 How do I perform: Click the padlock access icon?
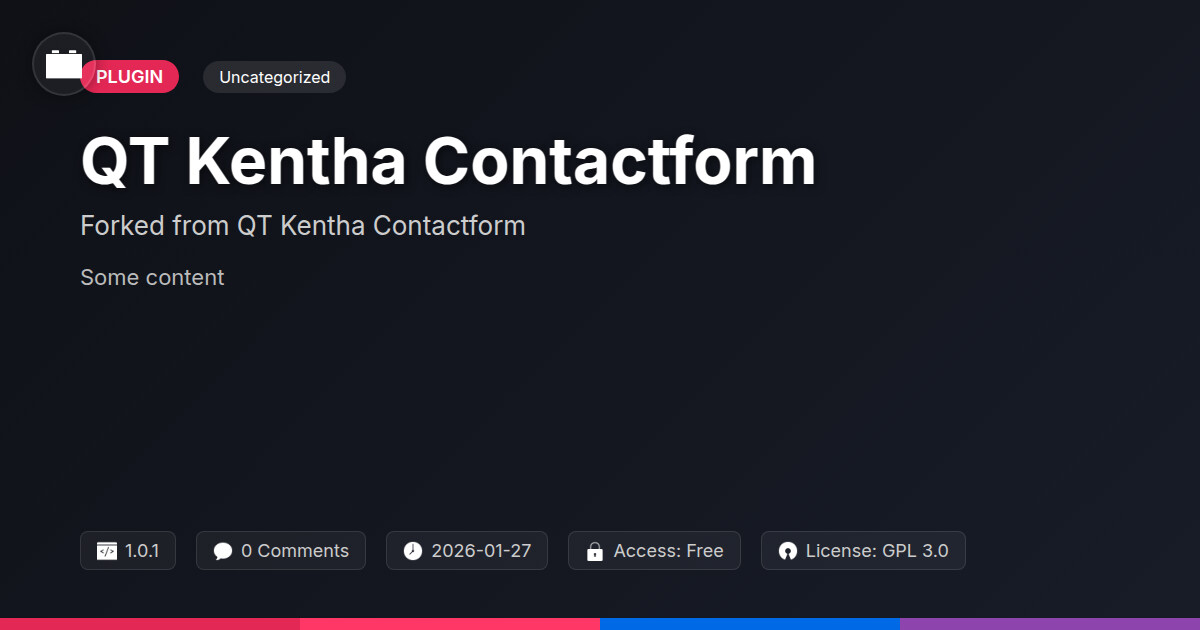(595, 551)
